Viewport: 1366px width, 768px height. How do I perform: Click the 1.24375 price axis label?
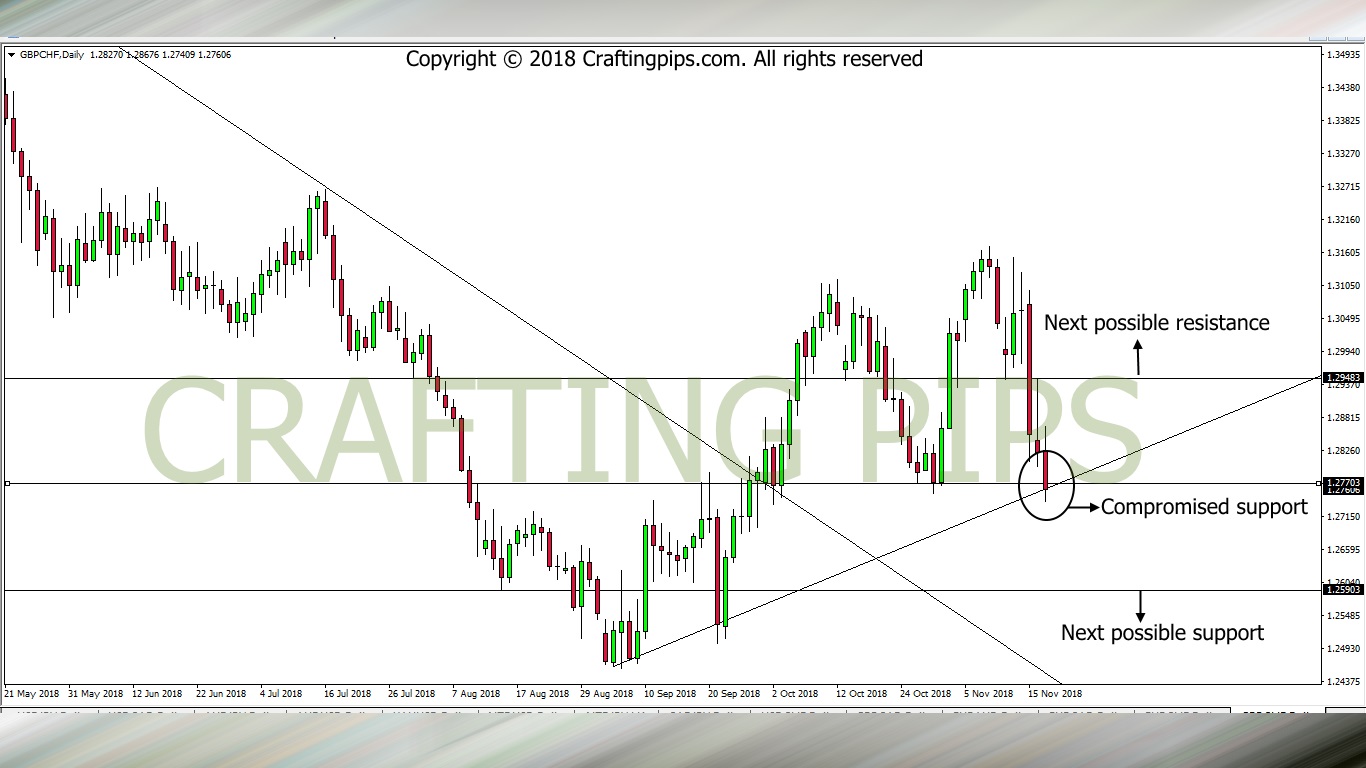pos(1345,682)
